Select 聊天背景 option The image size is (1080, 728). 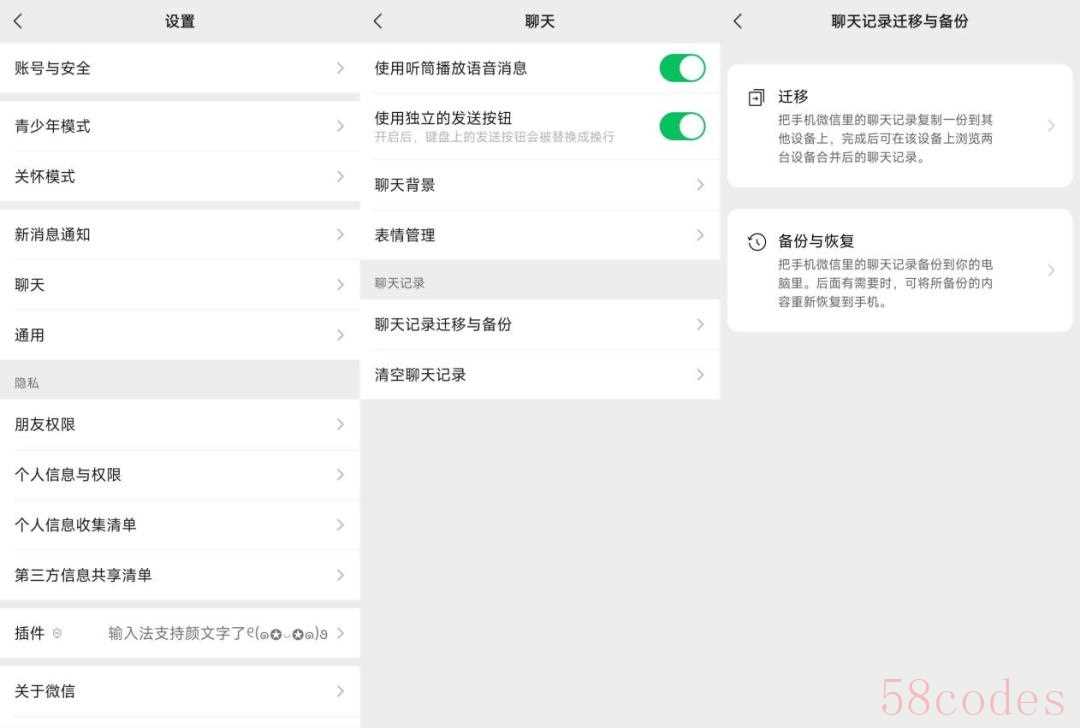pyautogui.click(x=540, y=185)
